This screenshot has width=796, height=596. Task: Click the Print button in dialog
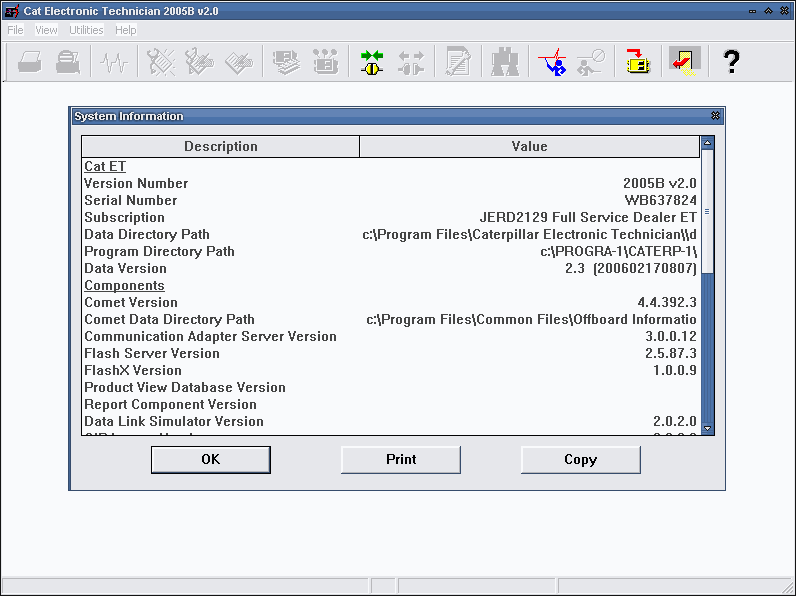click(401, 459)
